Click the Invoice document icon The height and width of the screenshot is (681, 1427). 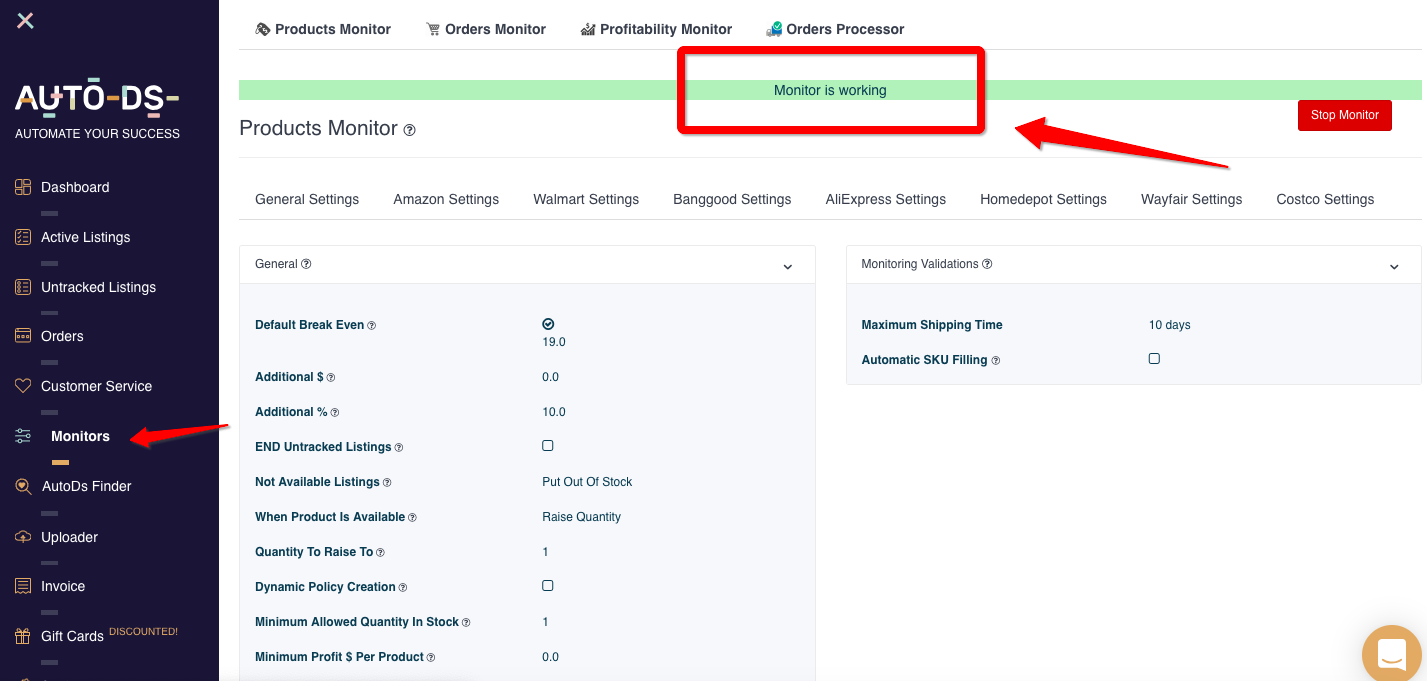point(23,586)
